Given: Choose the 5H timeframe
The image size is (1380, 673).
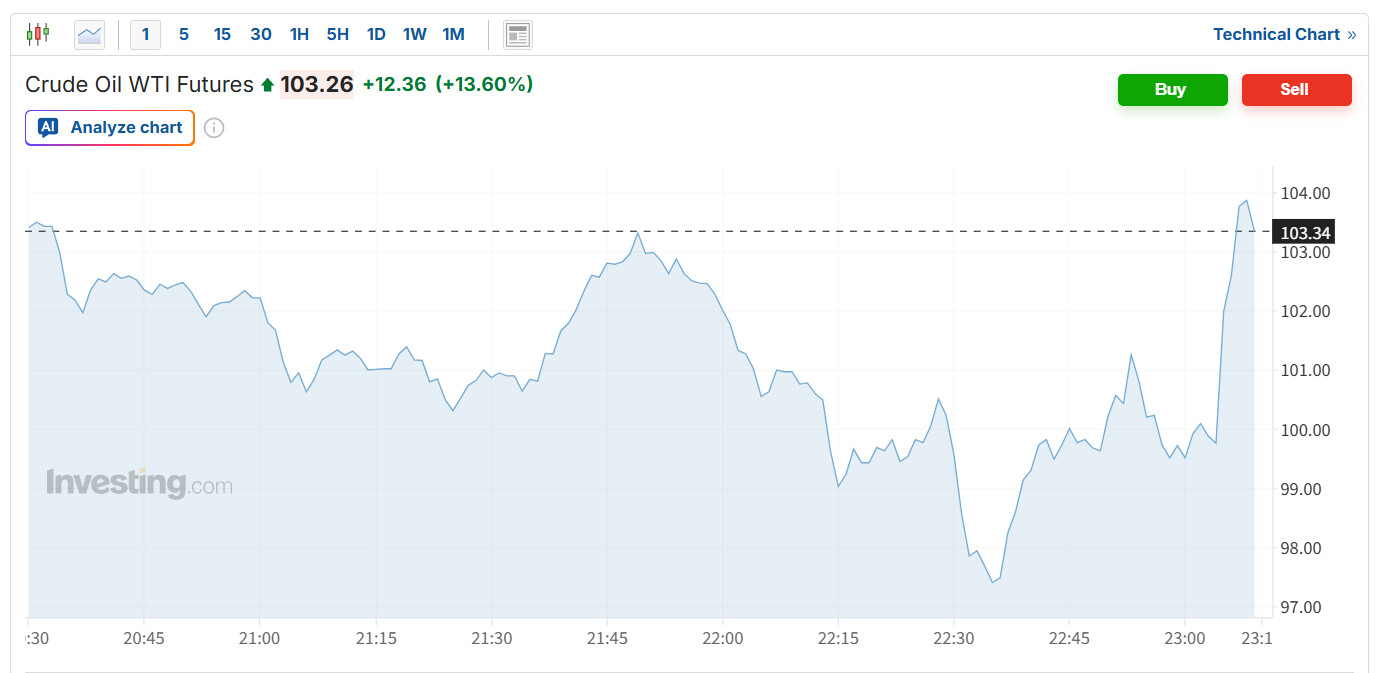Looking at the screenshot, I should (337, 34).
